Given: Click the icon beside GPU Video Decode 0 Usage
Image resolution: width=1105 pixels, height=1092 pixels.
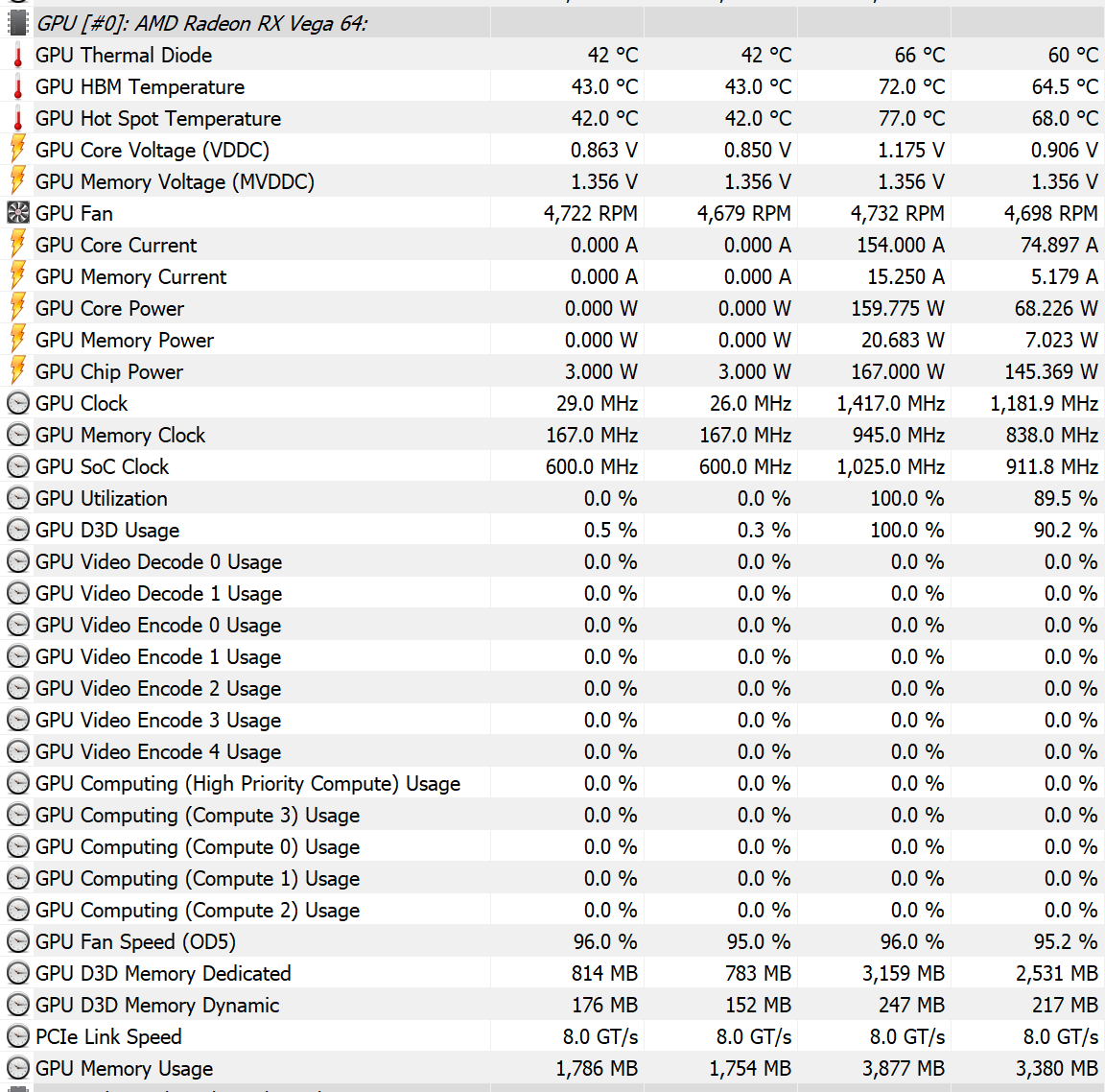Looking at the screenshot, I should click(x=17, y=562).
